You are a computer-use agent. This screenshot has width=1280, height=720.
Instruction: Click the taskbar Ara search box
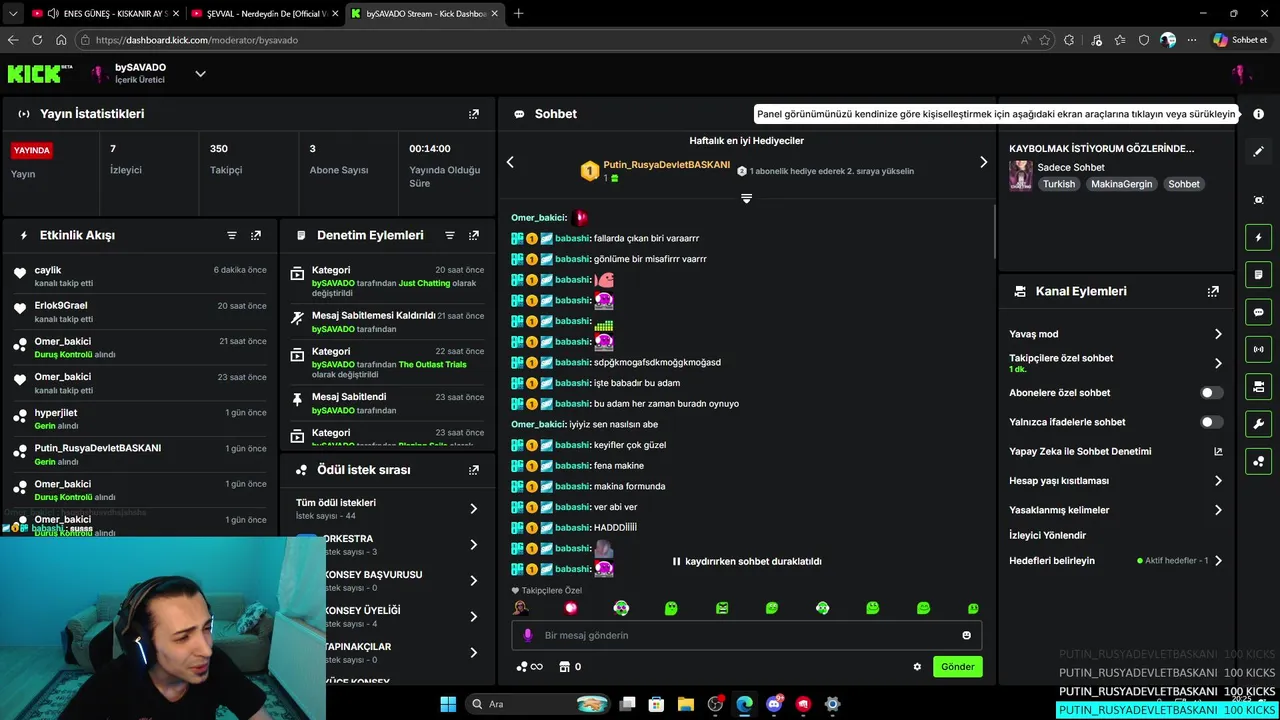540,704
